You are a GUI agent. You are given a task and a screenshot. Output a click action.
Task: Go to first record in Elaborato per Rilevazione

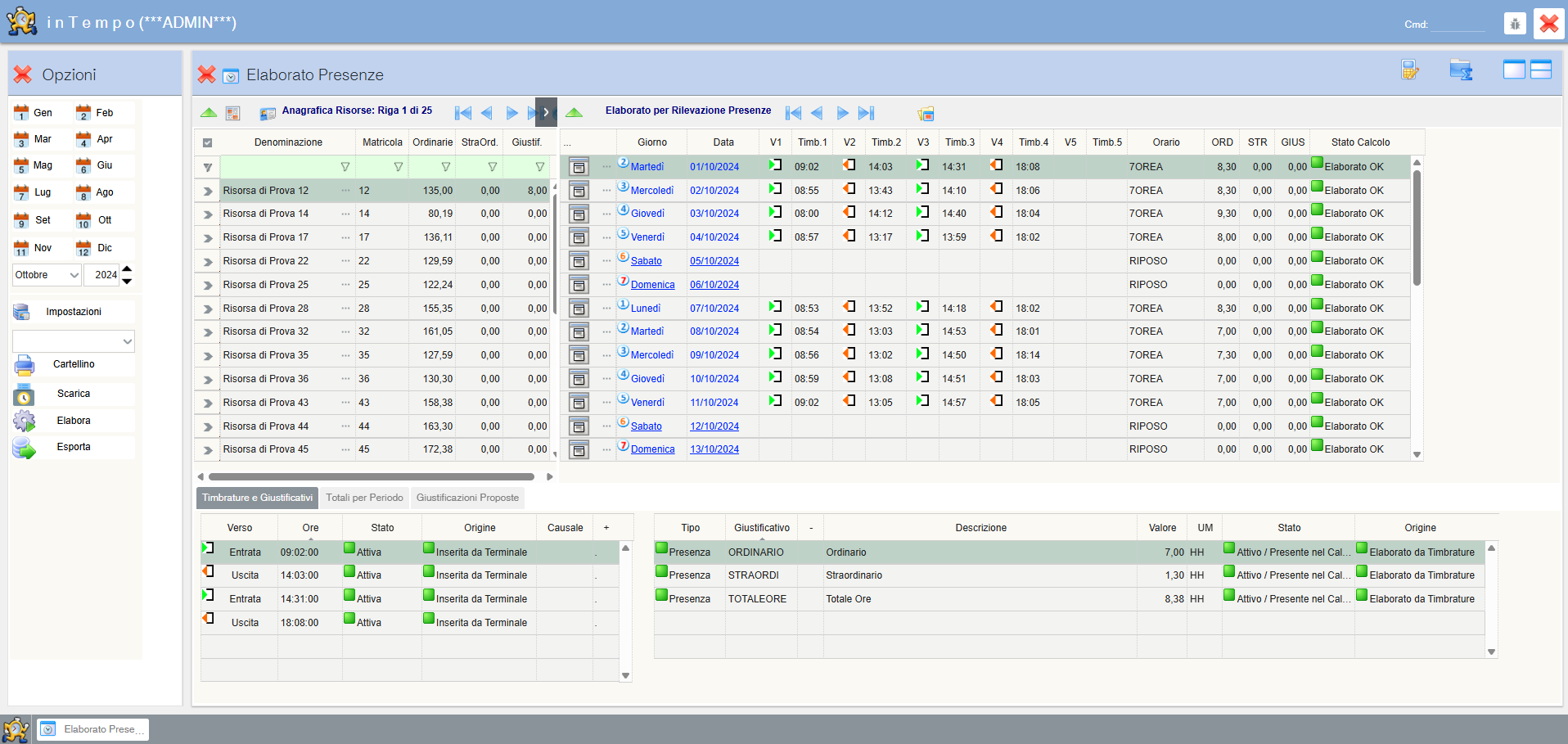tap(793, 113)
